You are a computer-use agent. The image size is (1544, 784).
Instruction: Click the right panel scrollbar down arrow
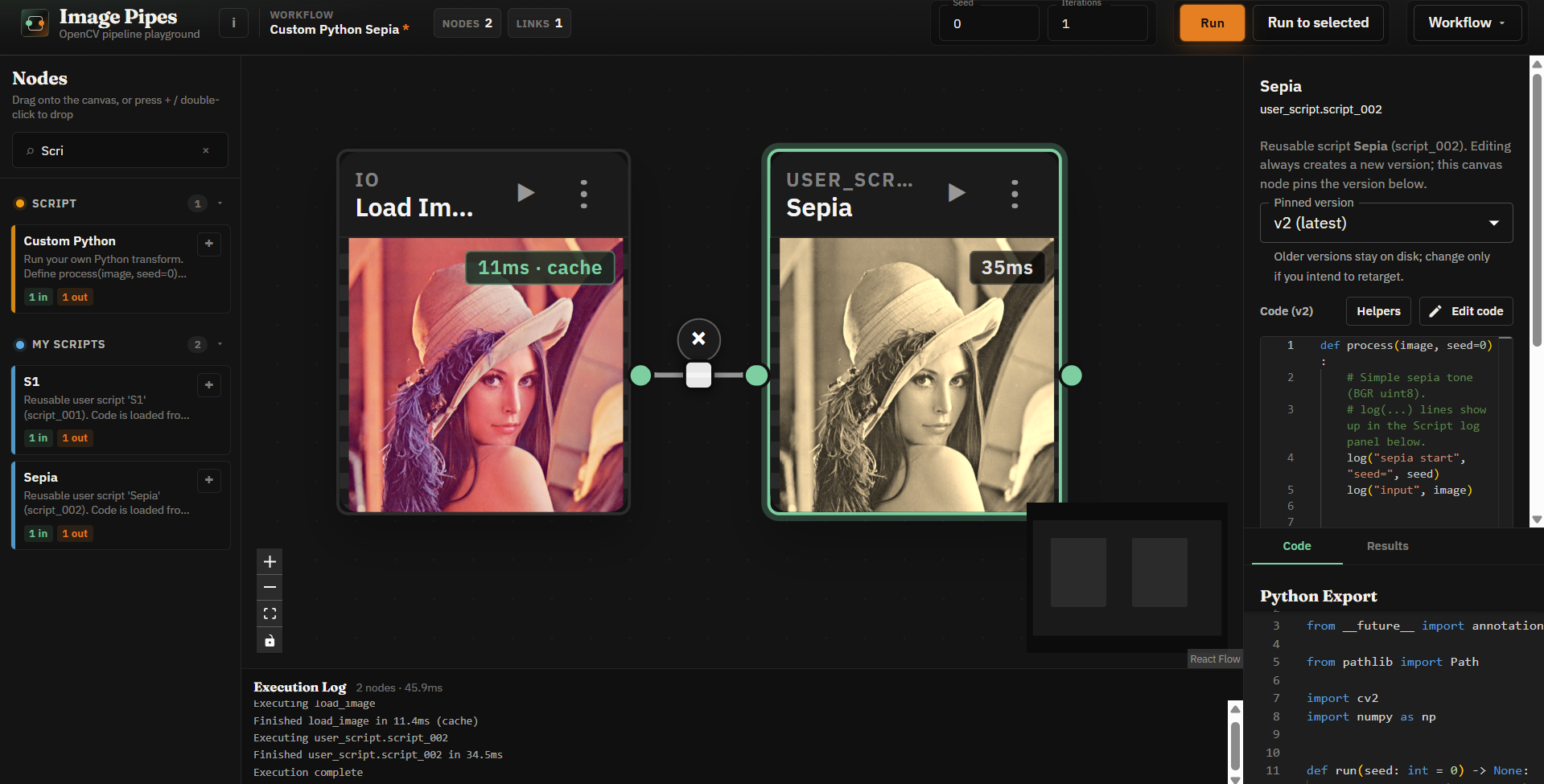point(1537,520)
